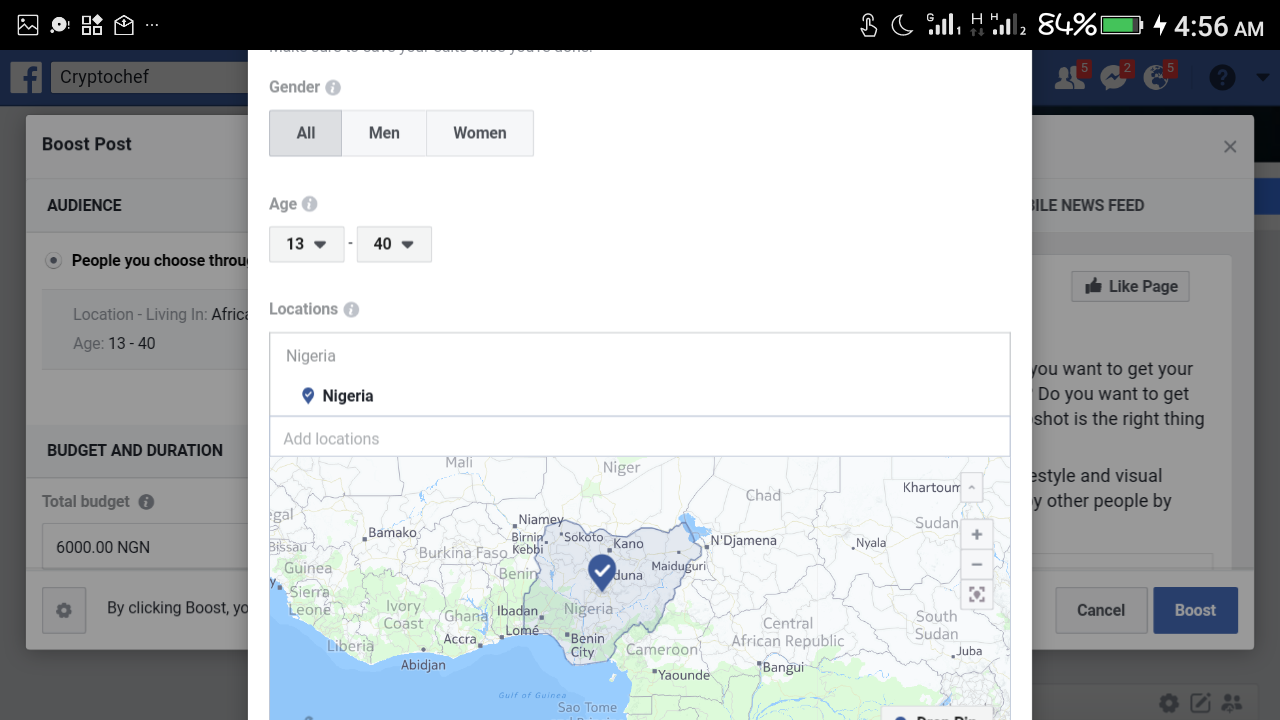1280x720 pixels.
Task: Select the MOBILE NEWS FEED tab
Action: (1088, 205)
